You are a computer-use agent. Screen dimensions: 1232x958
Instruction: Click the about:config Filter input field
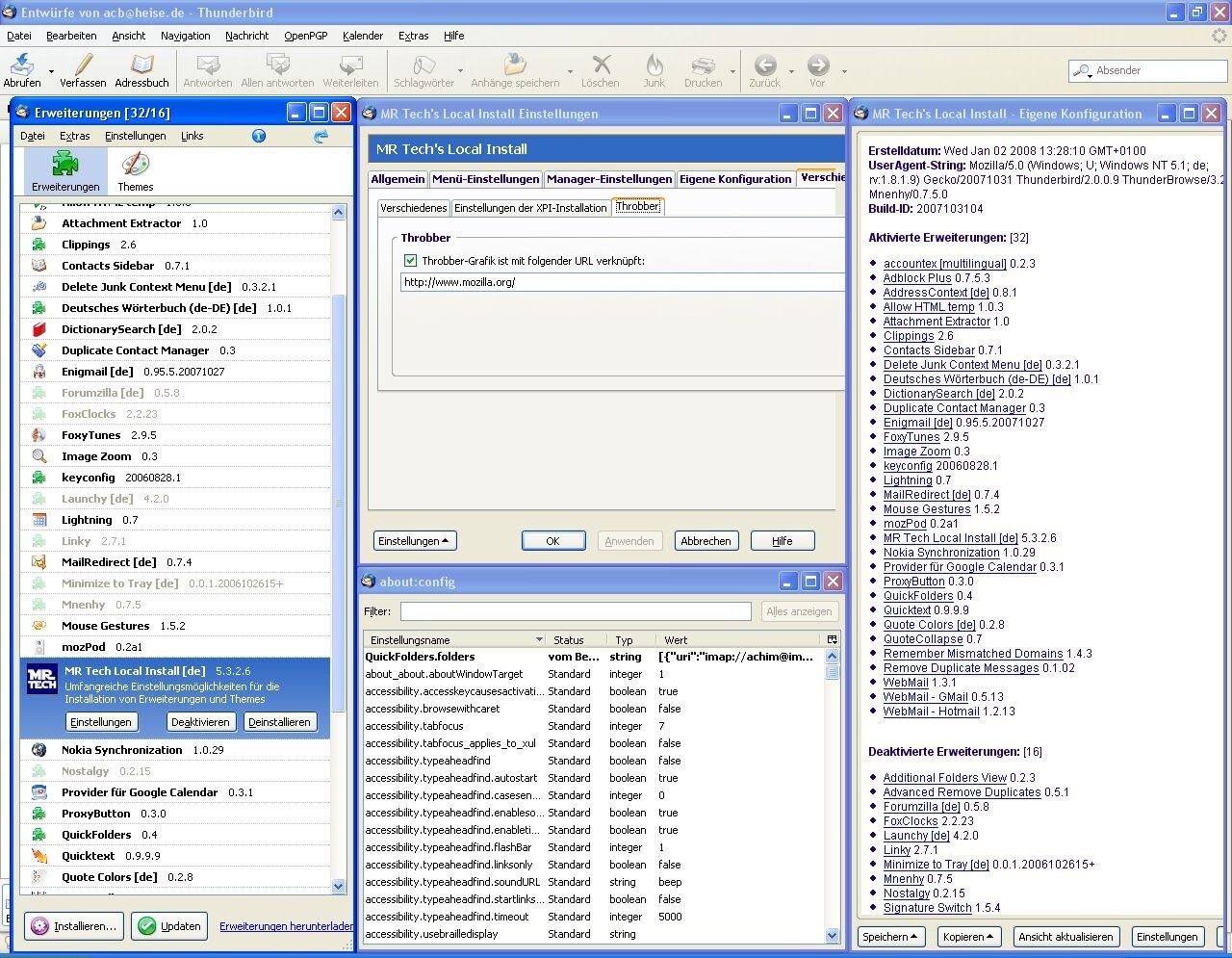(576, 611)
